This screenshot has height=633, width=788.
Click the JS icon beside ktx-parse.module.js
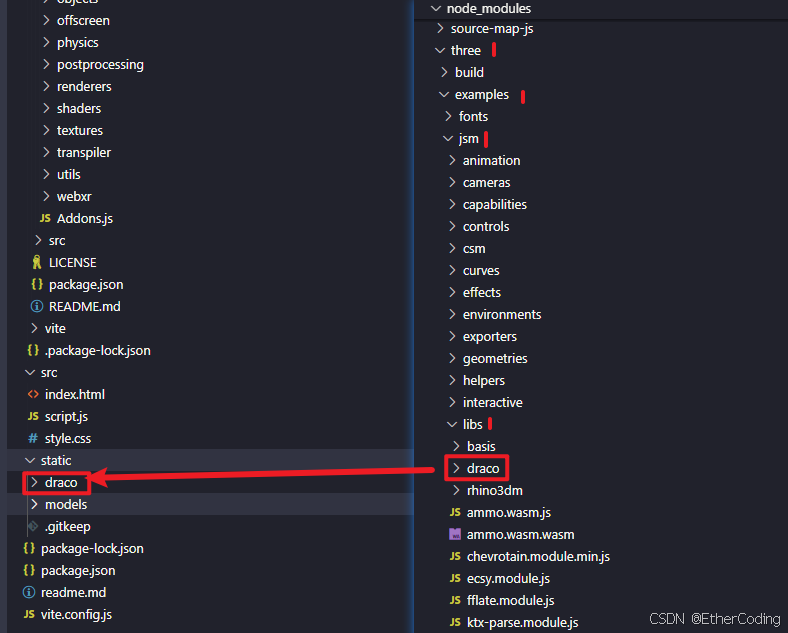coord(455,622)
